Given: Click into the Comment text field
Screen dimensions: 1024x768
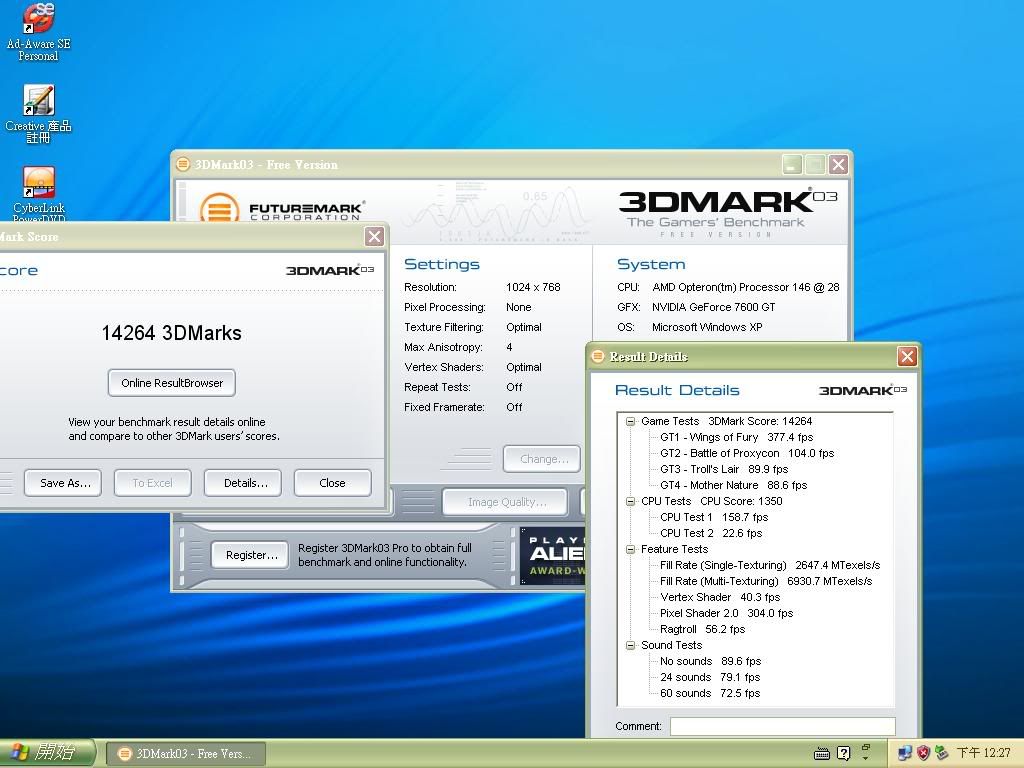Looking at the screenshot, I should coord(782,727).
